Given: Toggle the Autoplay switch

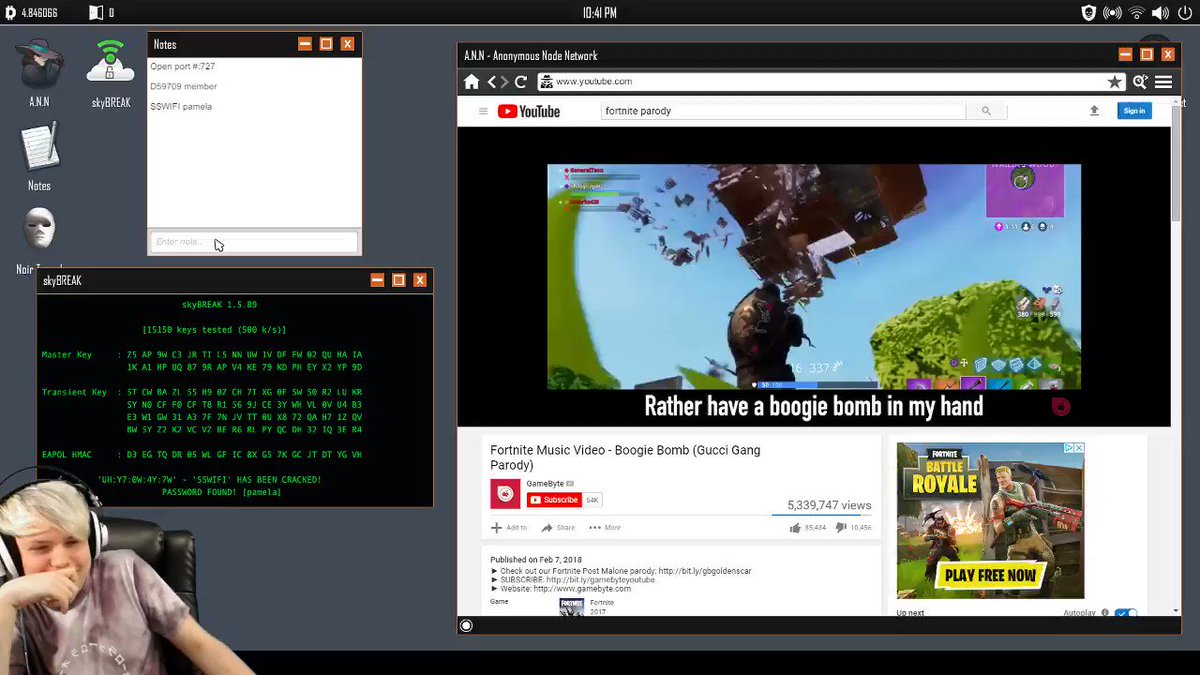Looking at the screenshot, I should point(1126,612).
